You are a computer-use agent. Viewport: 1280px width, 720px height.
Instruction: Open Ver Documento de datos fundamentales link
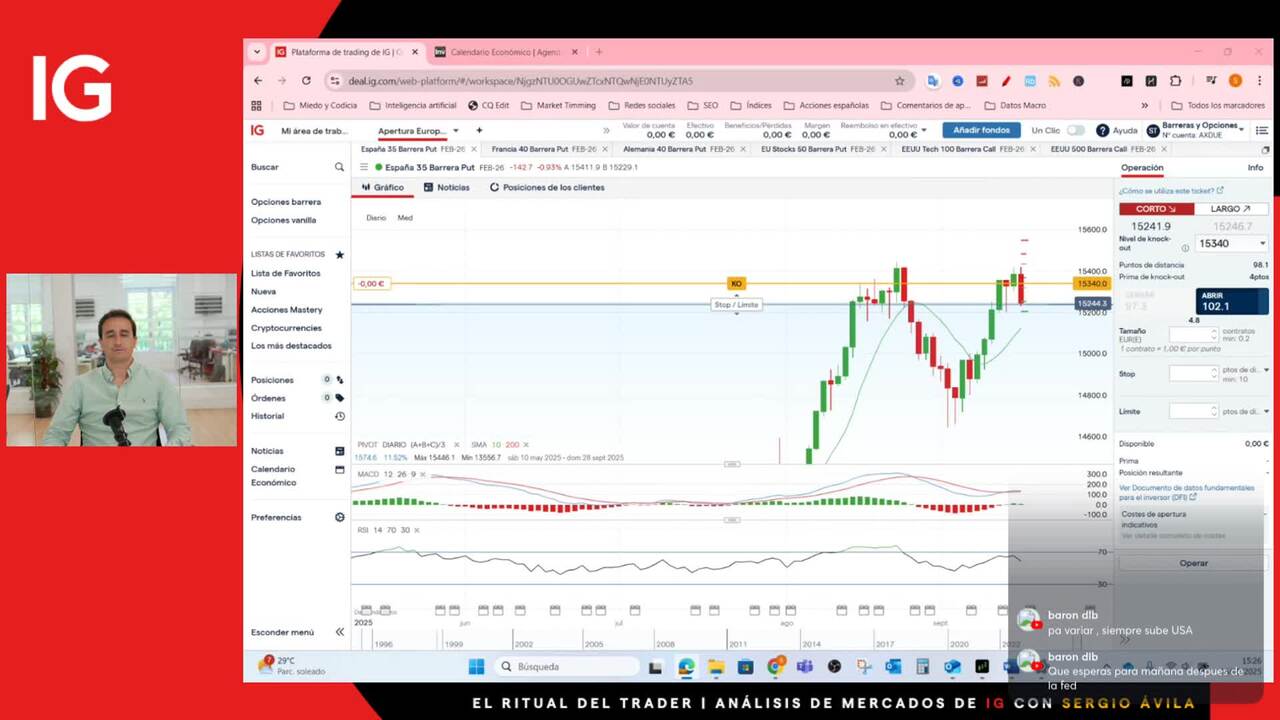pos(1187,492)
